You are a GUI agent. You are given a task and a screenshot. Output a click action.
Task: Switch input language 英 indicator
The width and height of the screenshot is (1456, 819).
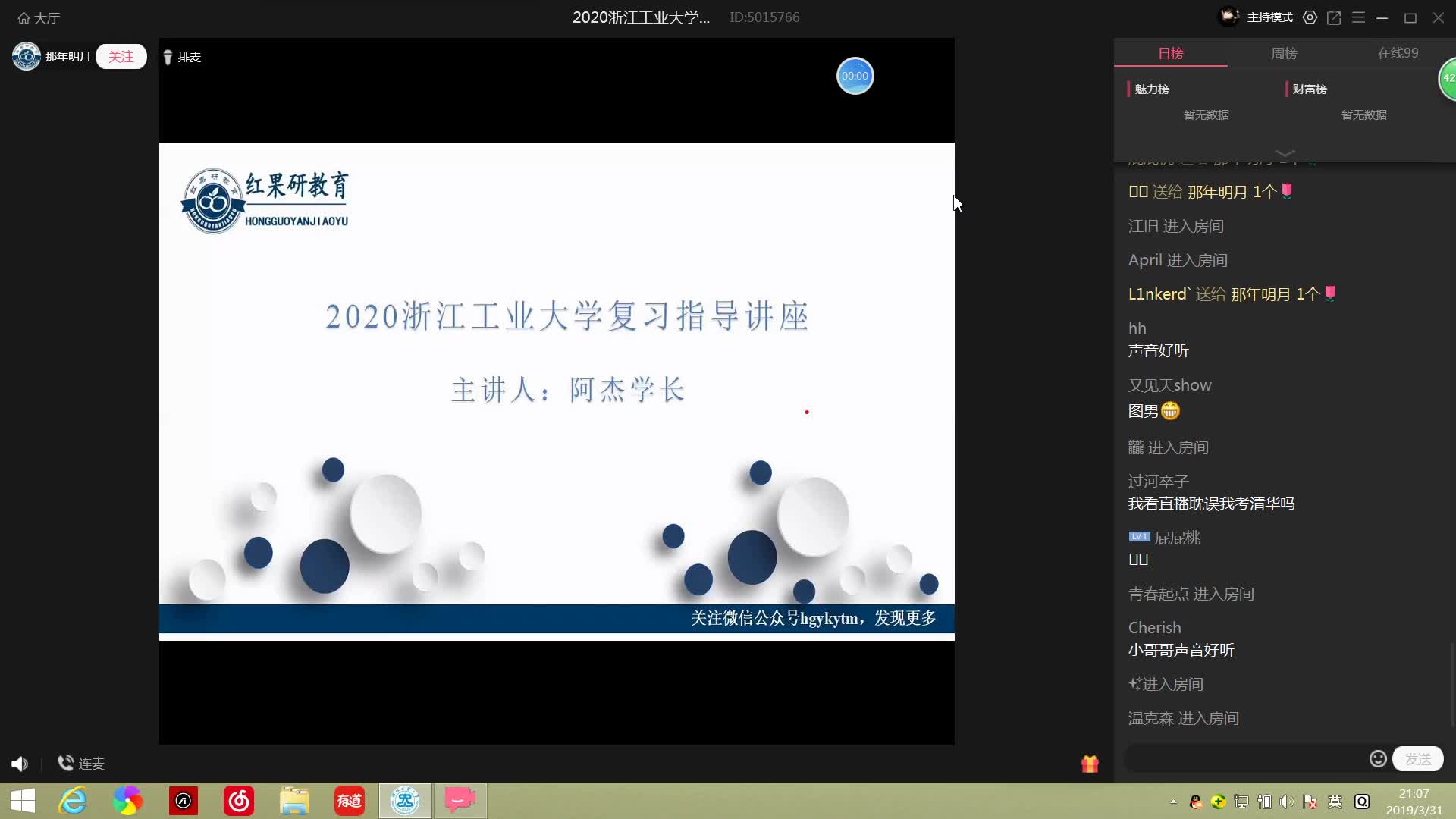click(1335, 802)
